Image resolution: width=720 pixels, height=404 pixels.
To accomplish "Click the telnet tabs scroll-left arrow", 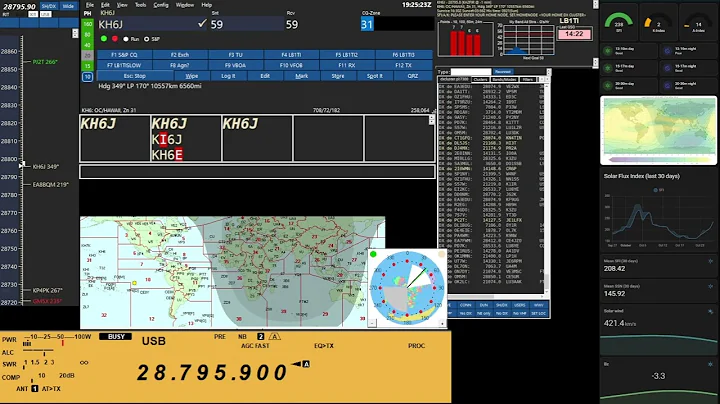I will click(541, 79).
